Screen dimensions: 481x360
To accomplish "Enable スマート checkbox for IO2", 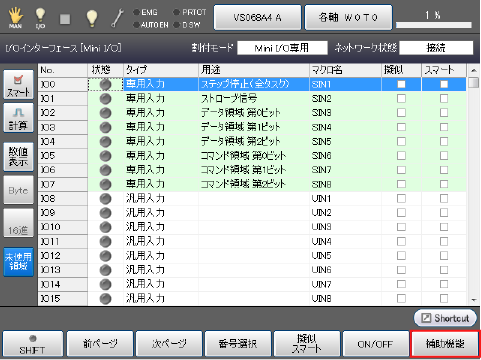I will point(444,113).
